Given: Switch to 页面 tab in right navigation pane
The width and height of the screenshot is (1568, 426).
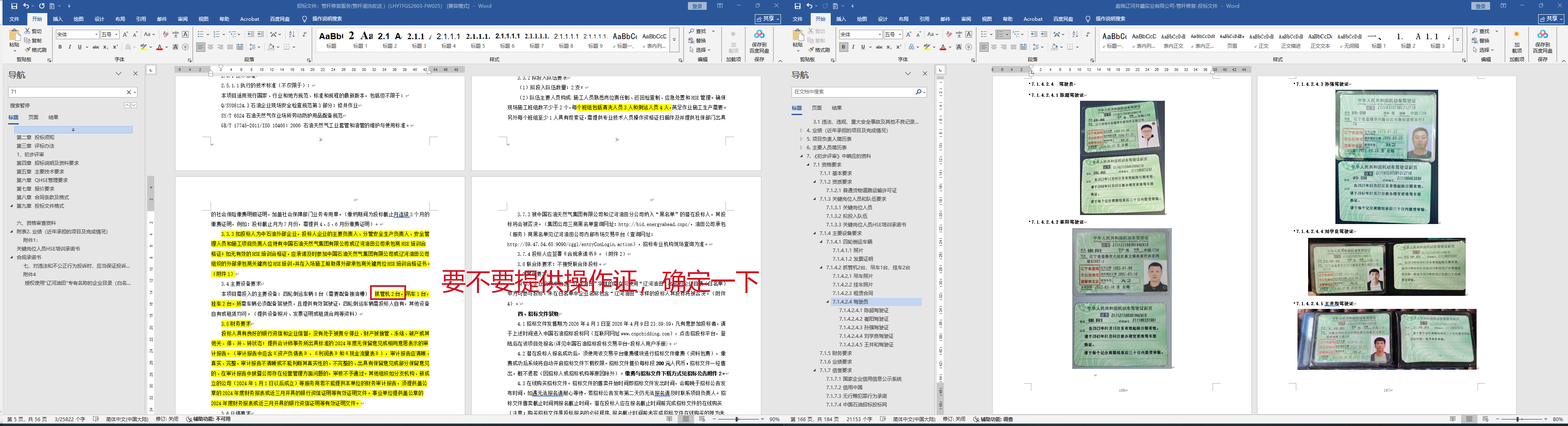Looking at the screenshot, I should click(x=816, y=108).
